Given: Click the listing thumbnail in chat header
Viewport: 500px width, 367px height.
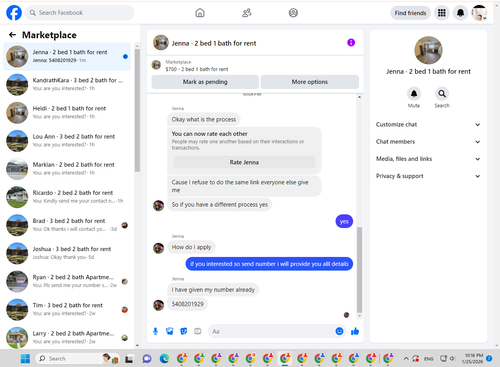Looking at the screenshot, I should click(161, 43).
